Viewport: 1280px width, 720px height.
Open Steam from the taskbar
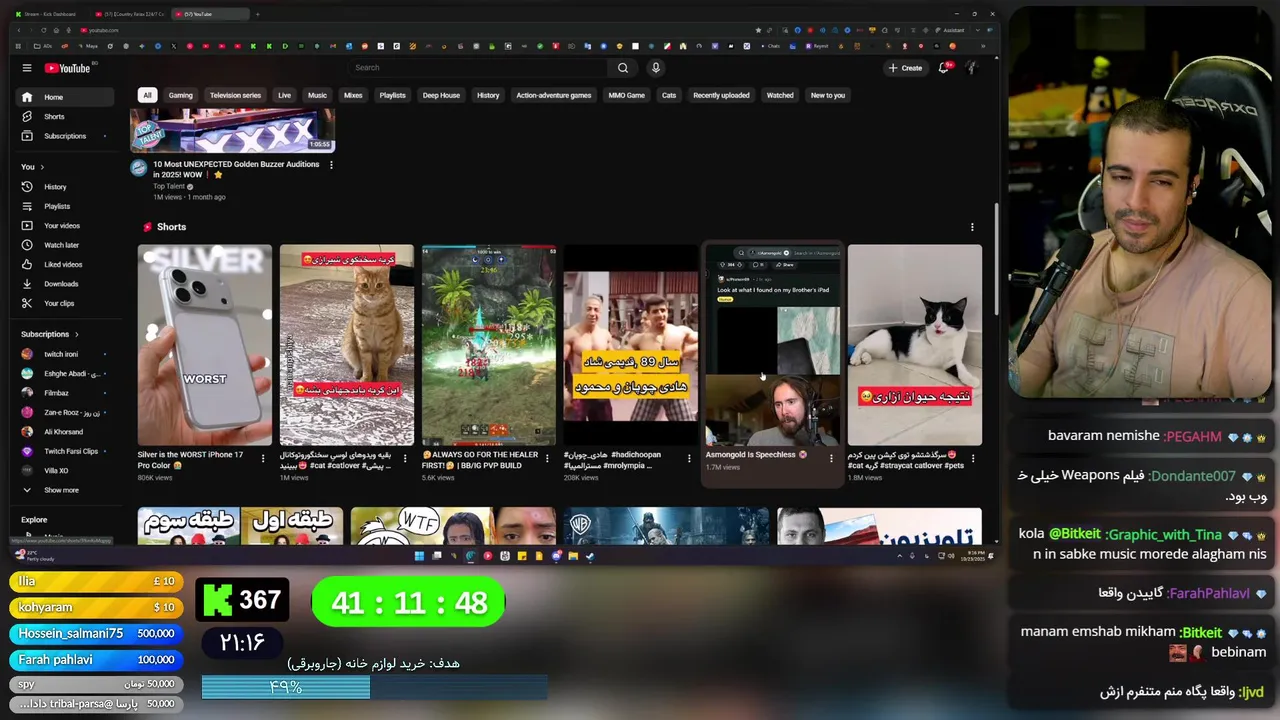(x=590, y=556)
